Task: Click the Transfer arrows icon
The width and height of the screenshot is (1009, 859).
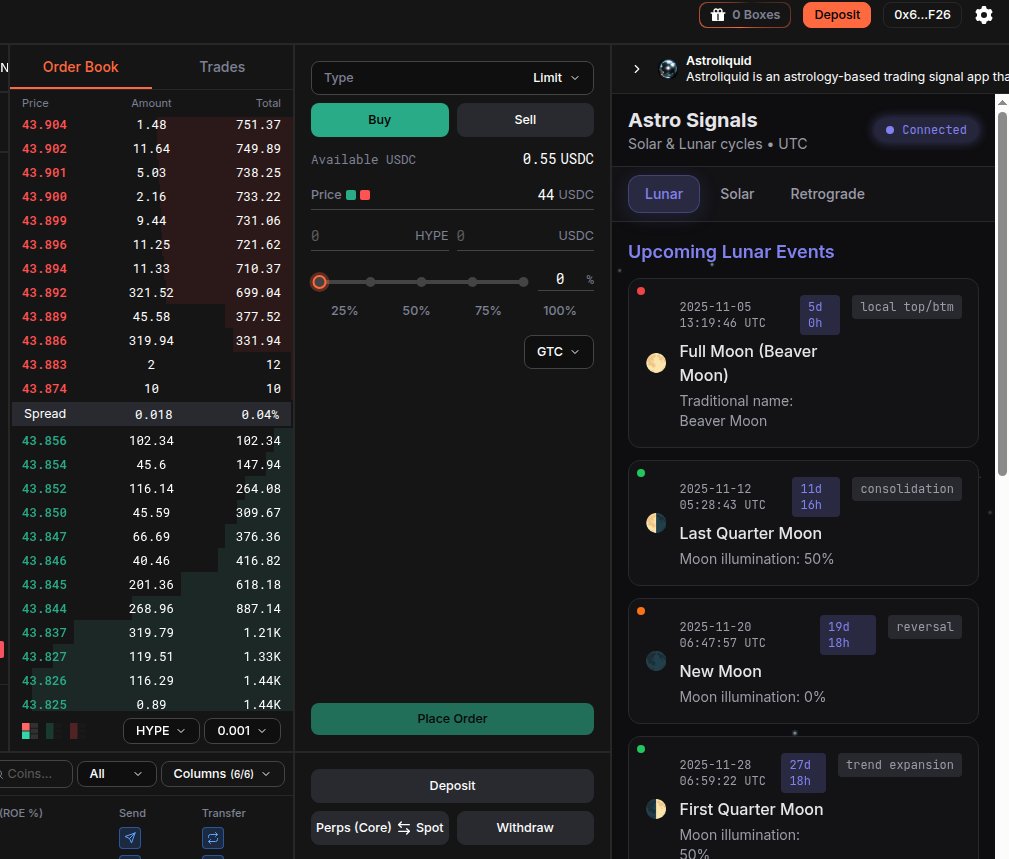Action: point(213,838)
